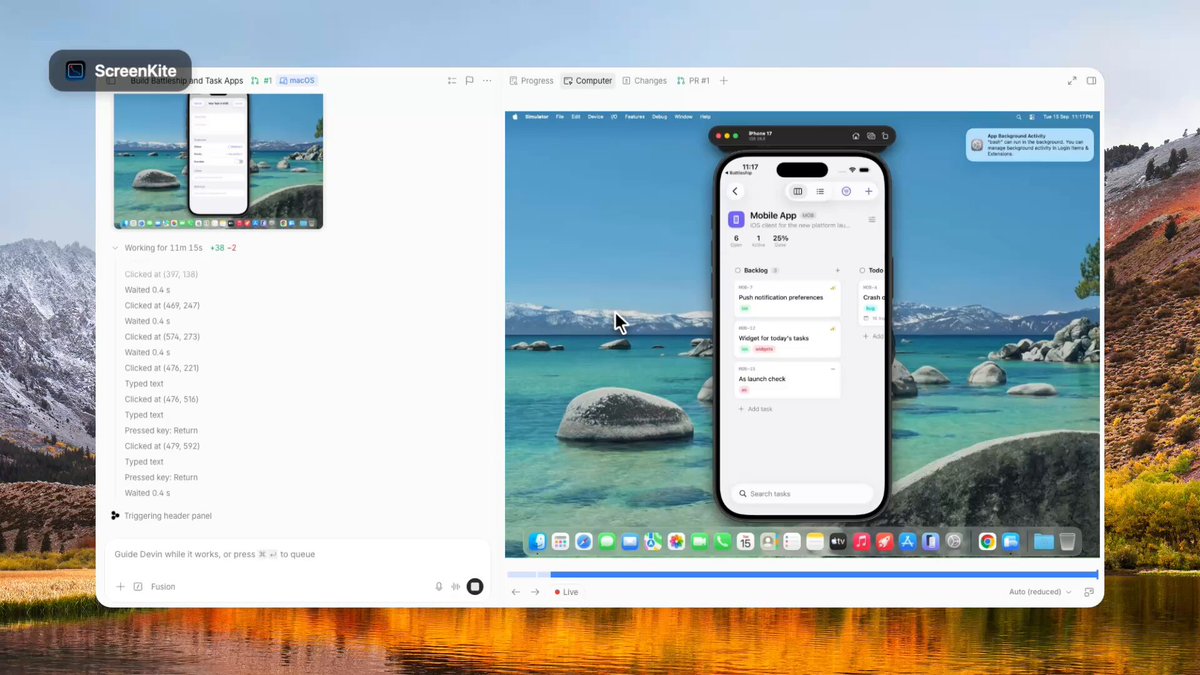Open Safari from the remote dock

tap(583, 541)
